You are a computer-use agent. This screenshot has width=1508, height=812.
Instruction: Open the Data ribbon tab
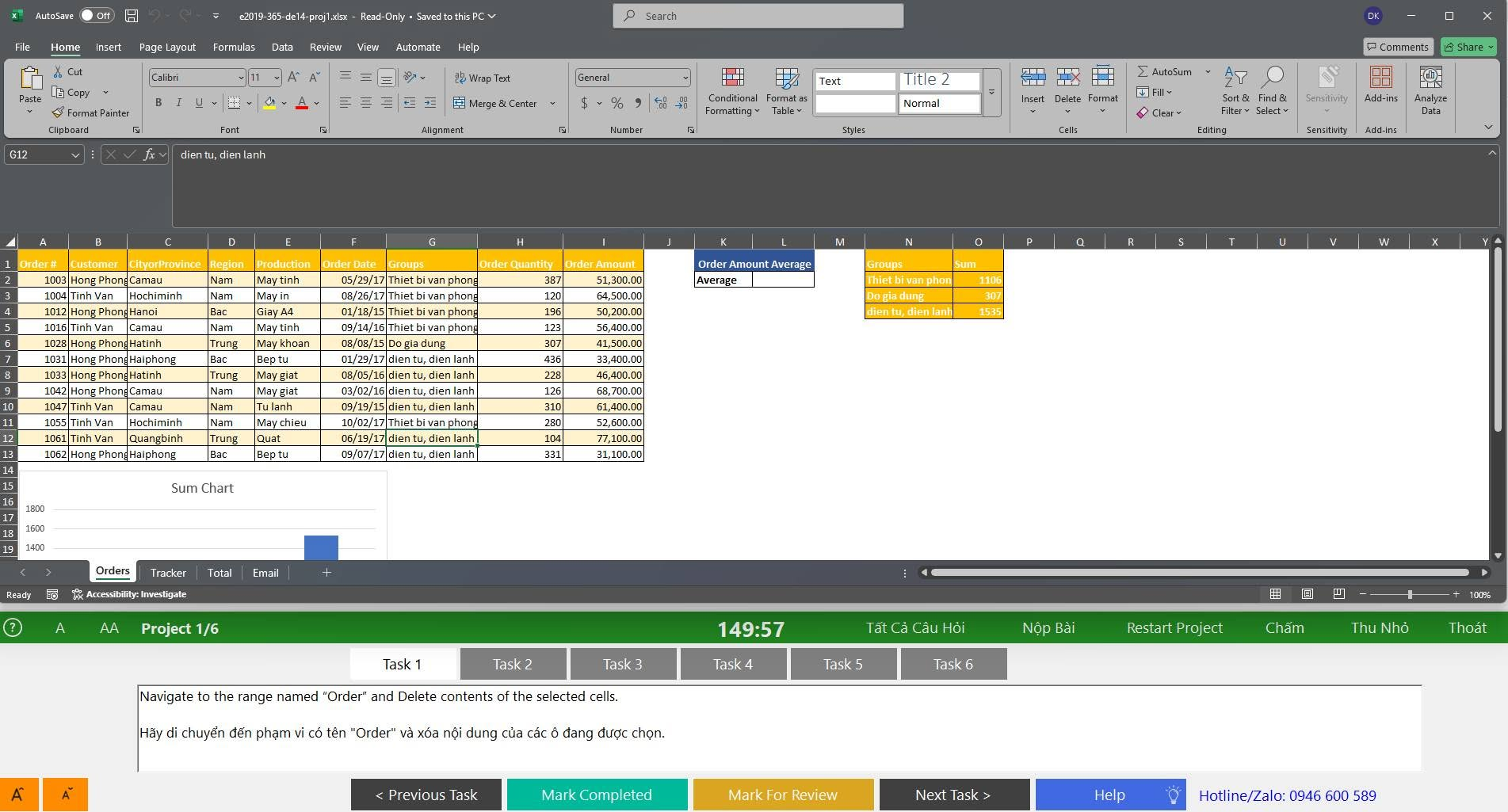click(x=282, y=47)
